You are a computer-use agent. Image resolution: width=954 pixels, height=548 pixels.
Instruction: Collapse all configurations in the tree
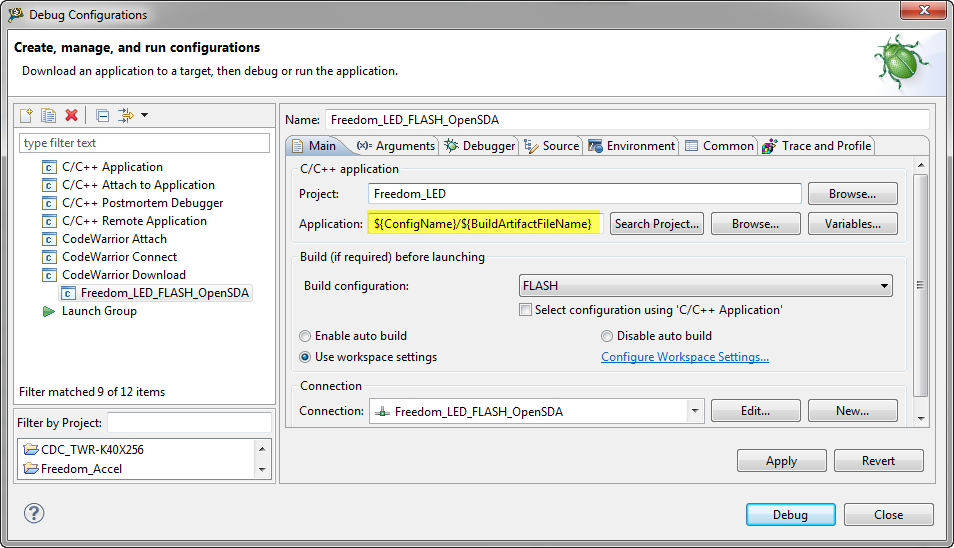(102, 116)
